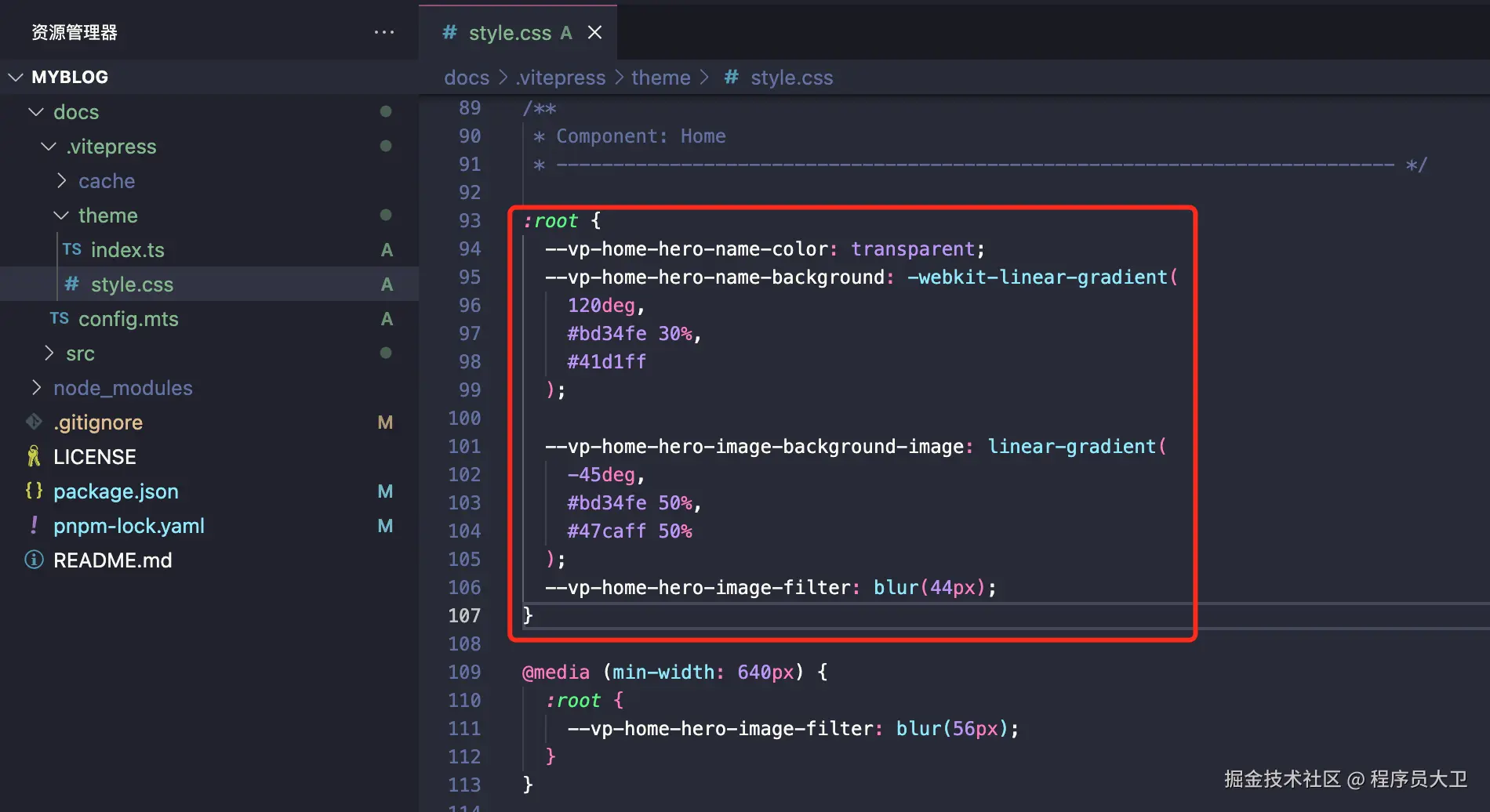Close the style.css editor tab
Screen dimensions: 1490x812
[595, 32]
